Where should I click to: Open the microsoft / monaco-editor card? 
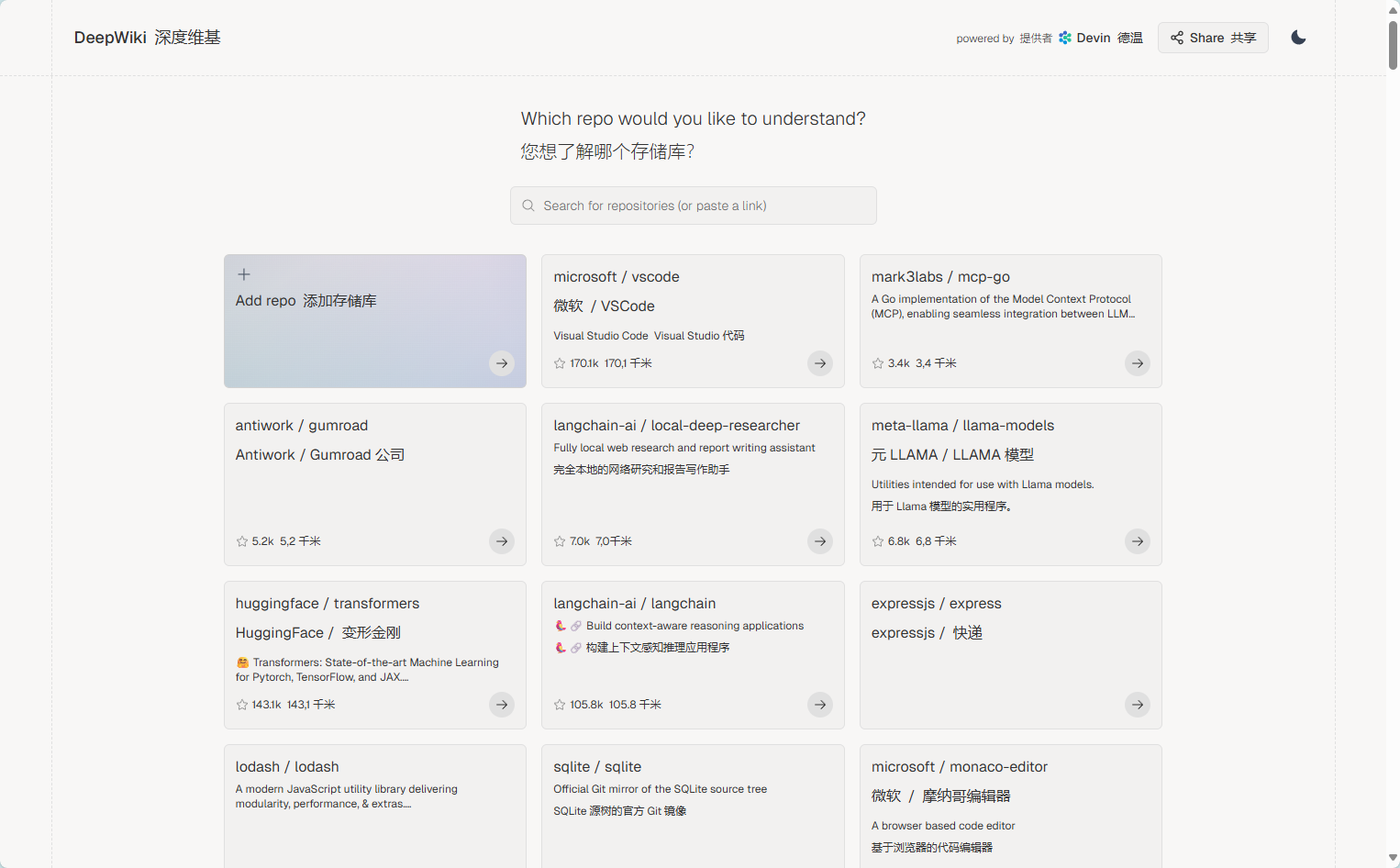coord(1011,806)
